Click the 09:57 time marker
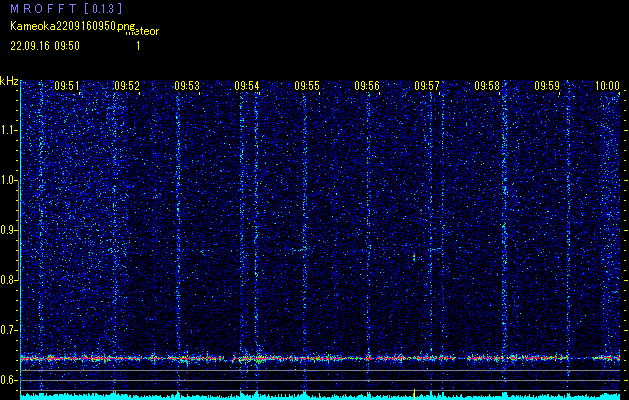The height and width of the screenshot is (400, 629). coord(427,86)
